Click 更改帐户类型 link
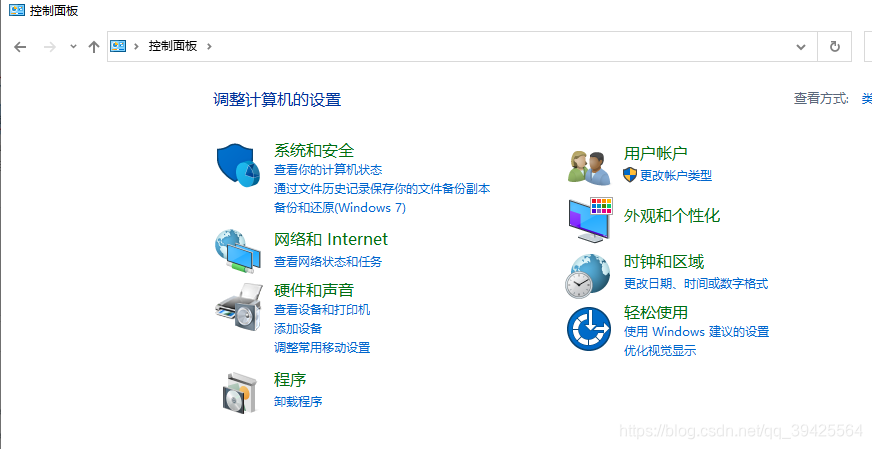This screenshot has height=449, width=872. click(x=676, y=176)
